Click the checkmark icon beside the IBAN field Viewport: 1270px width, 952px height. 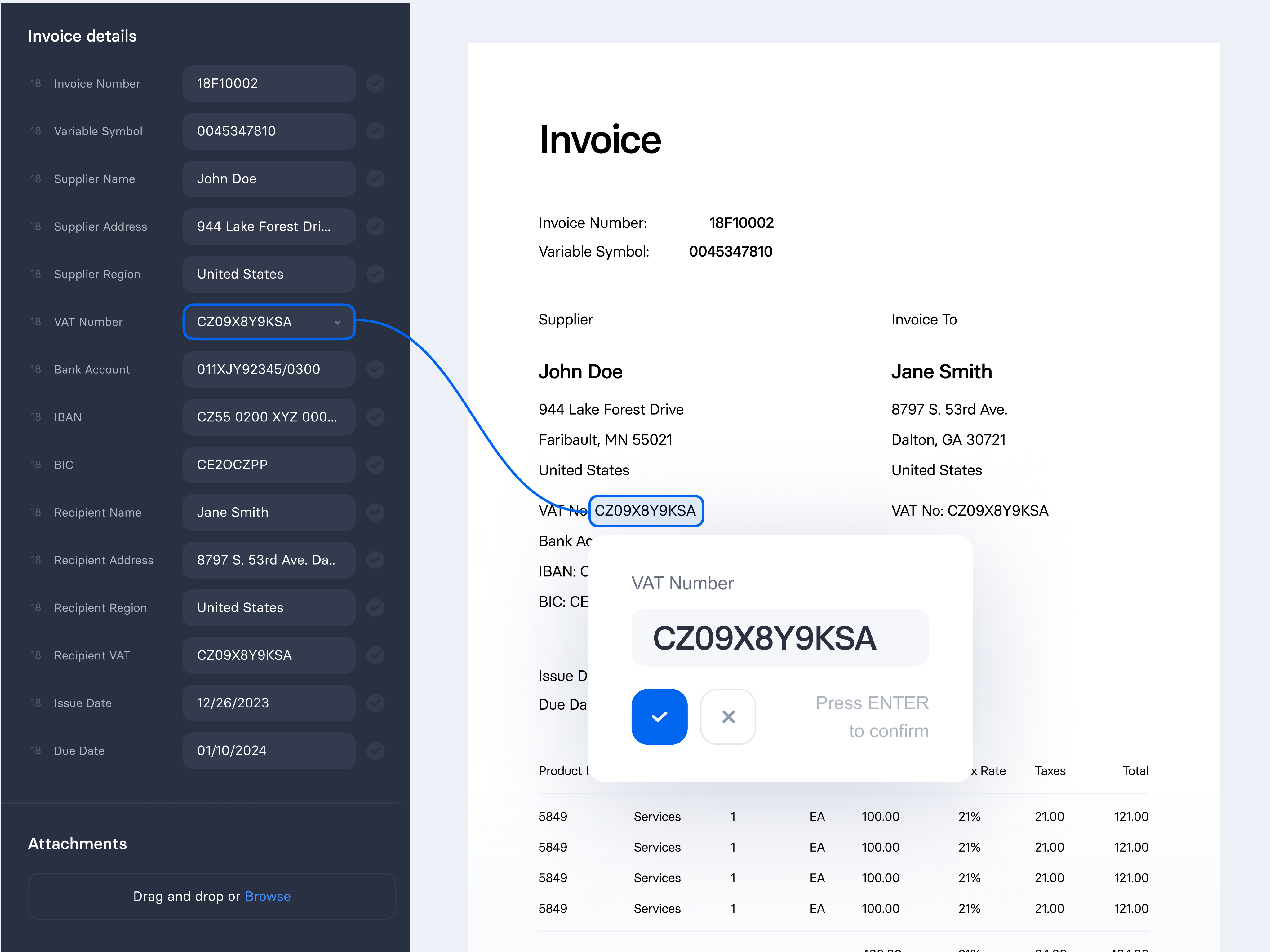375,416
